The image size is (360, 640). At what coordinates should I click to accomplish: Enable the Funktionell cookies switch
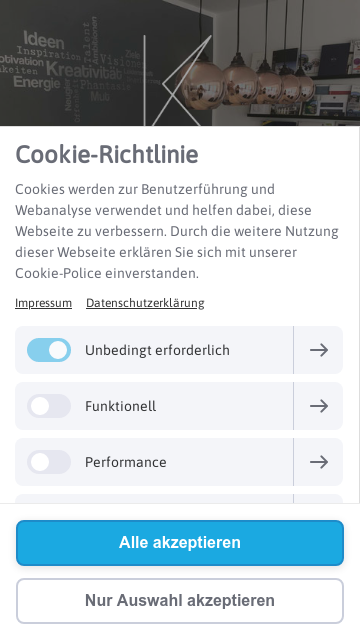coord(49,406)
